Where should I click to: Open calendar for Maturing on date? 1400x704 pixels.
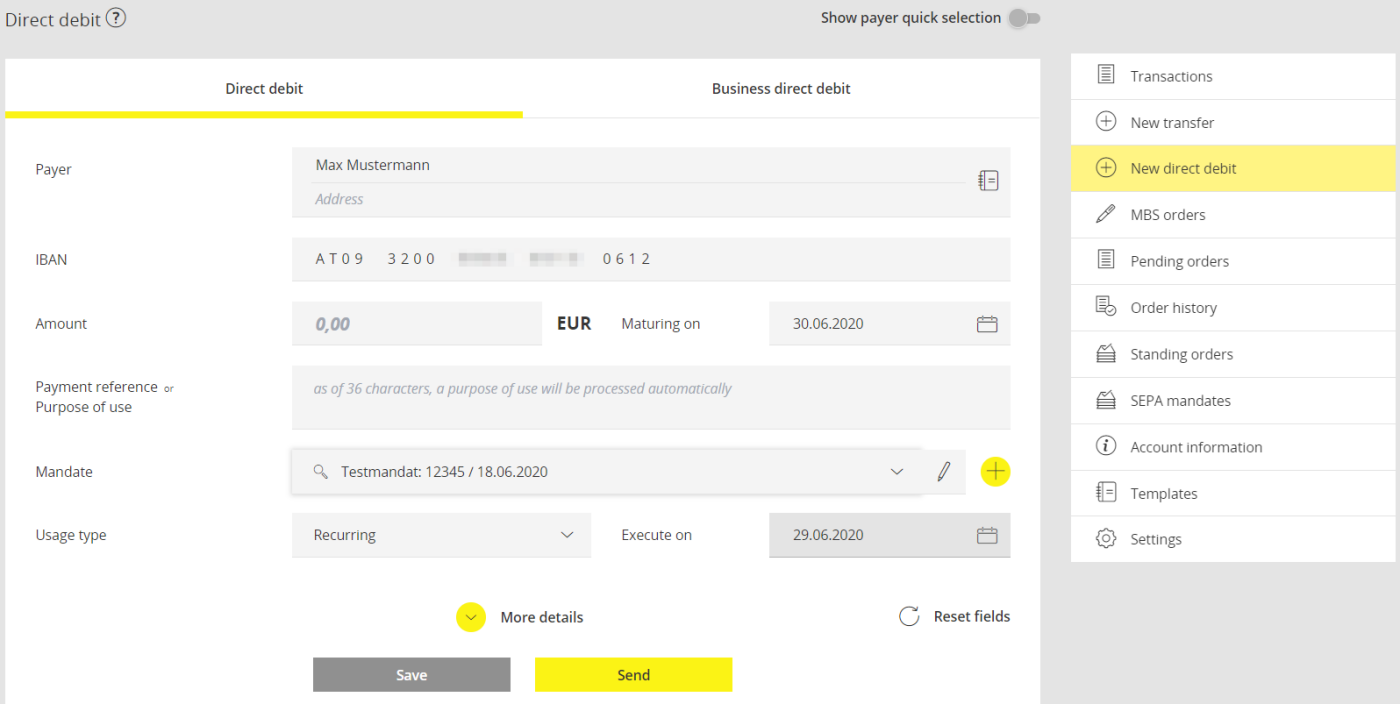[987, 324]
